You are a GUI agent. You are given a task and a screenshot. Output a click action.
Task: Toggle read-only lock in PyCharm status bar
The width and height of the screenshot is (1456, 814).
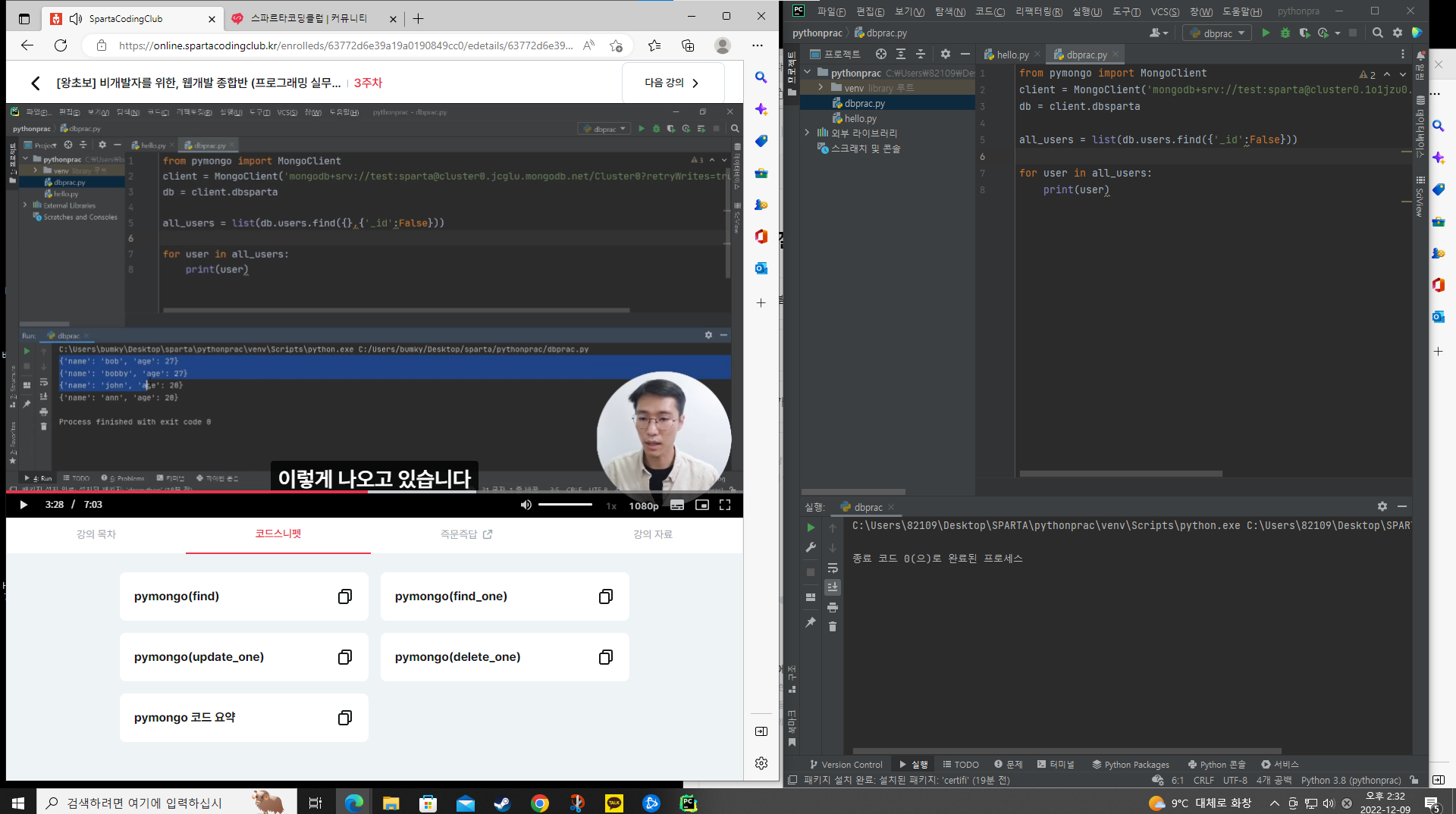click(1414, 780)
